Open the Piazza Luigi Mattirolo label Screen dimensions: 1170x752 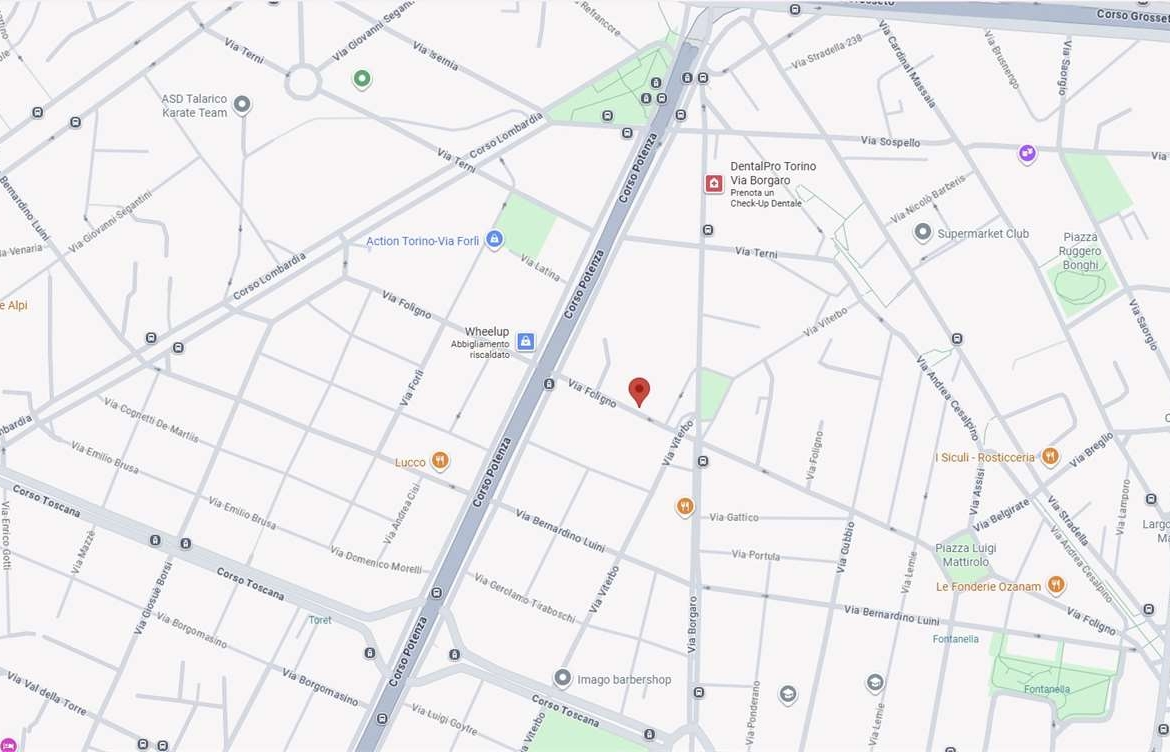tap(966, 555)
